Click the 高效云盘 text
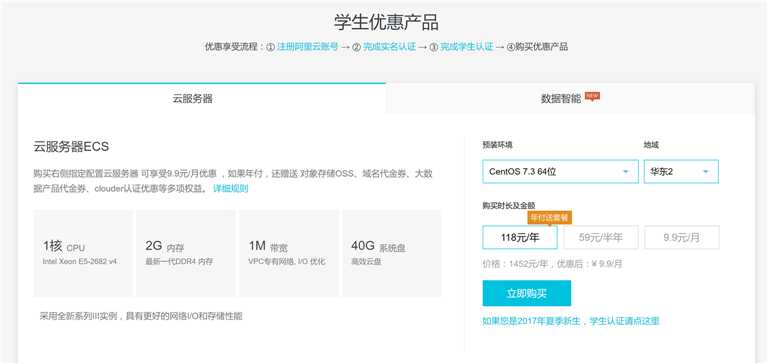Screen dimensions: 768x364 (x=366, y=262)
